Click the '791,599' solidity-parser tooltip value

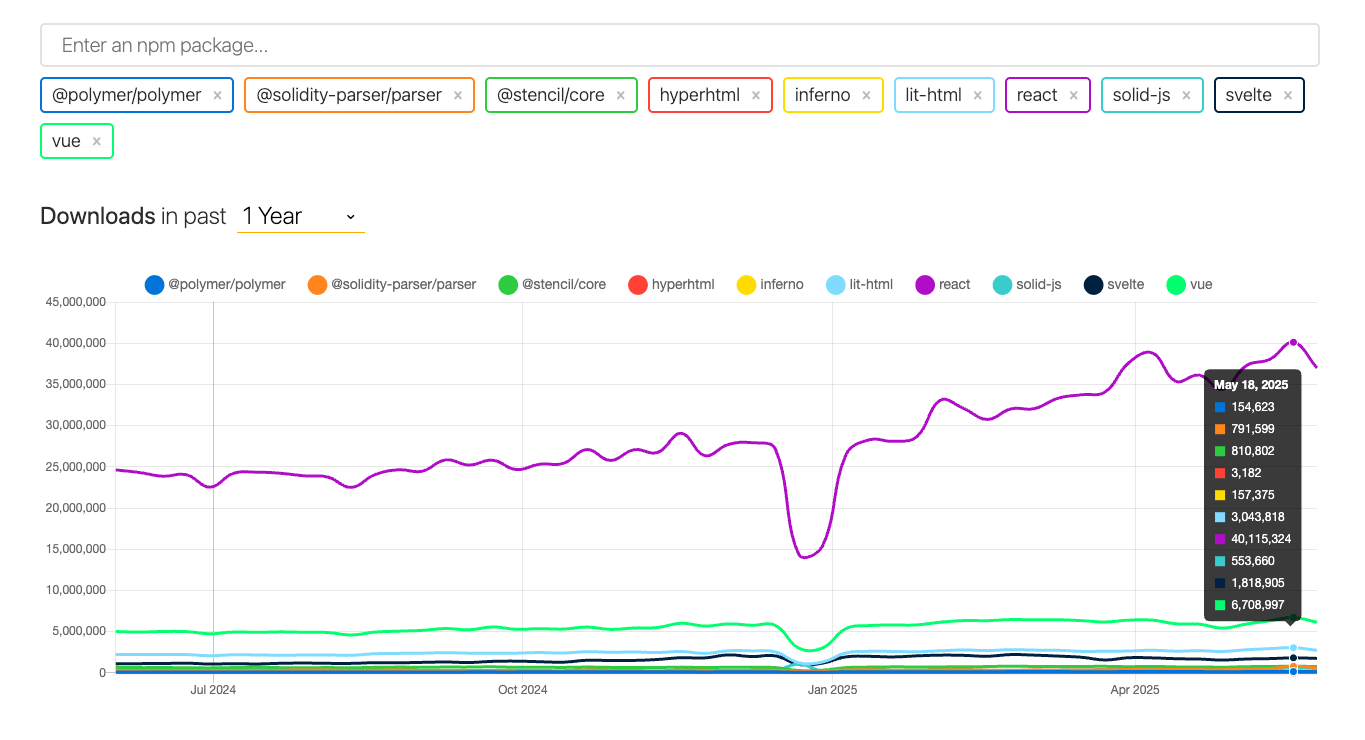[x=1253, y=429]
